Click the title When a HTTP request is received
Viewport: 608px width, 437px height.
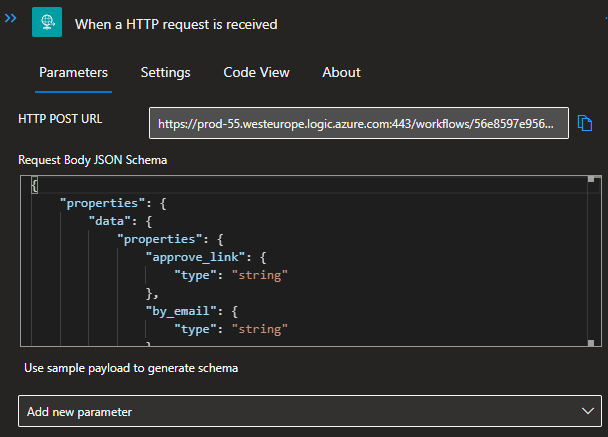click(x=176, y=24)
